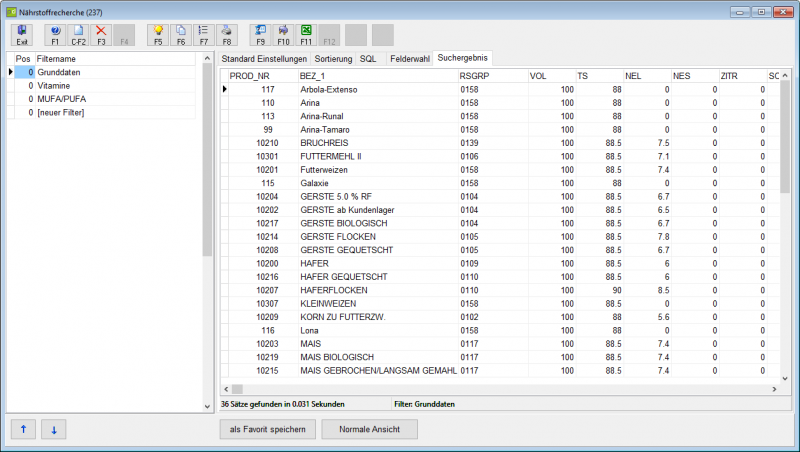Image resolution: width=800 pixels, height=452 pixels.
Task: Export to Excel with the F11 icon
Action: (306, 35)
